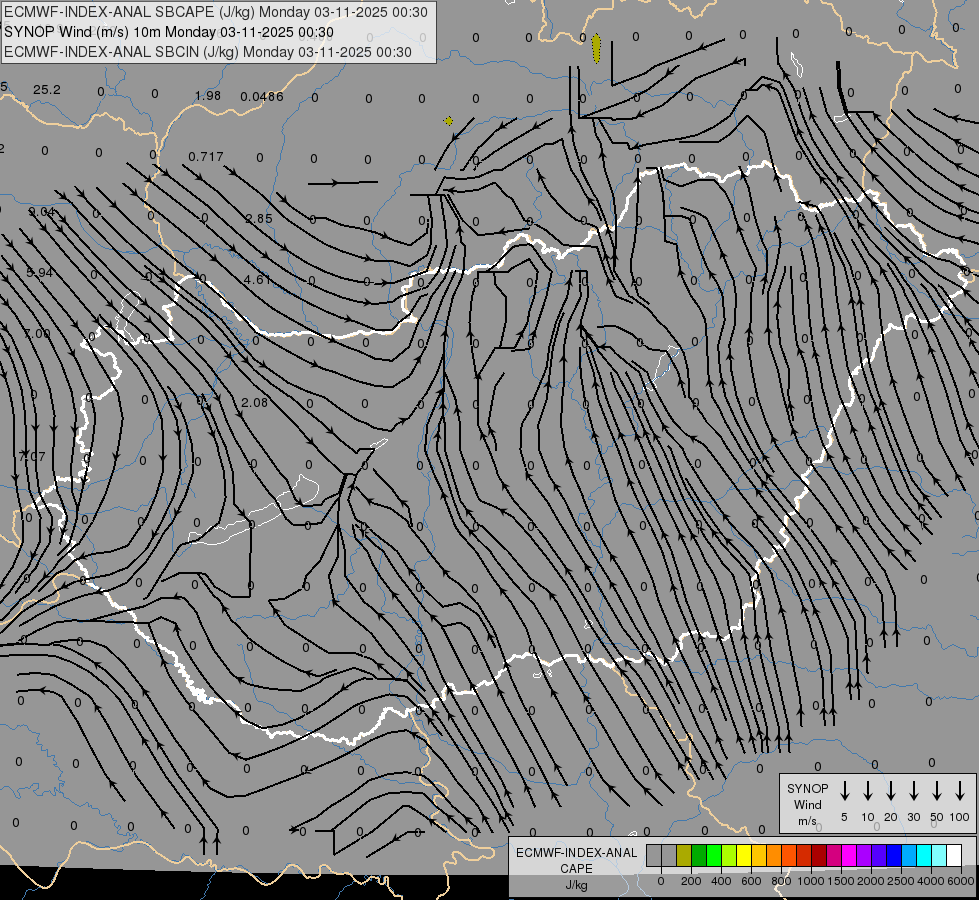Click the 5 m/s wind arrow in legend
The width and height of the screenshot is (979, 900).
[x=845, y=791]
